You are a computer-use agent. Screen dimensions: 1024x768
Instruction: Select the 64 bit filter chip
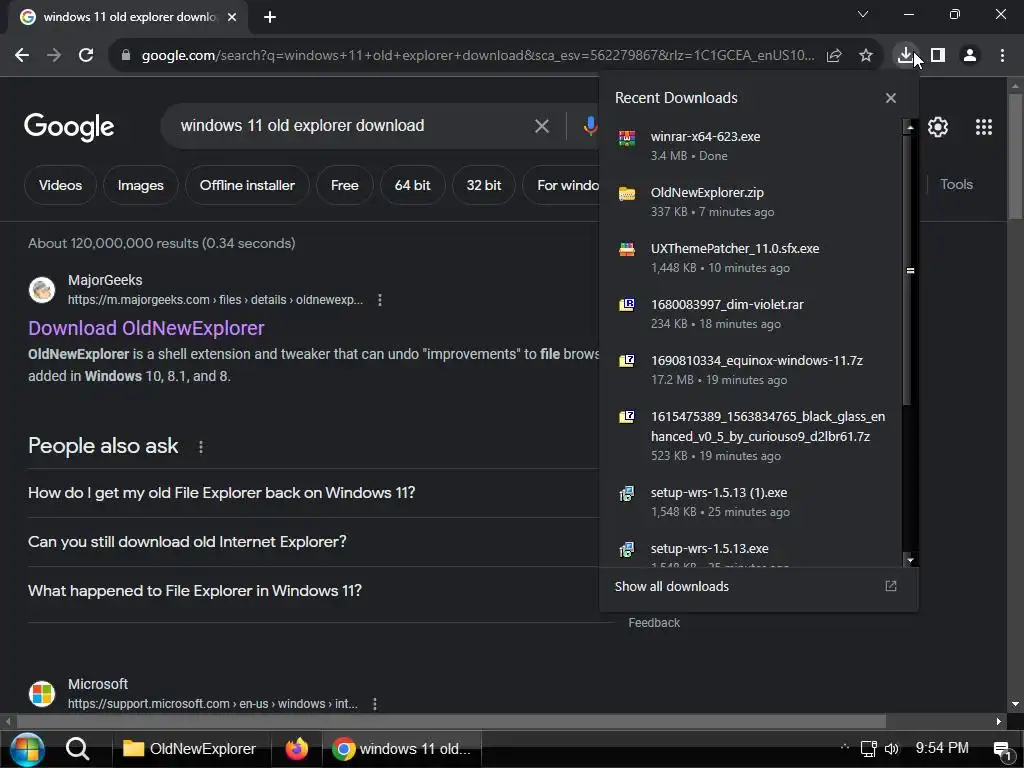(412, 185)
